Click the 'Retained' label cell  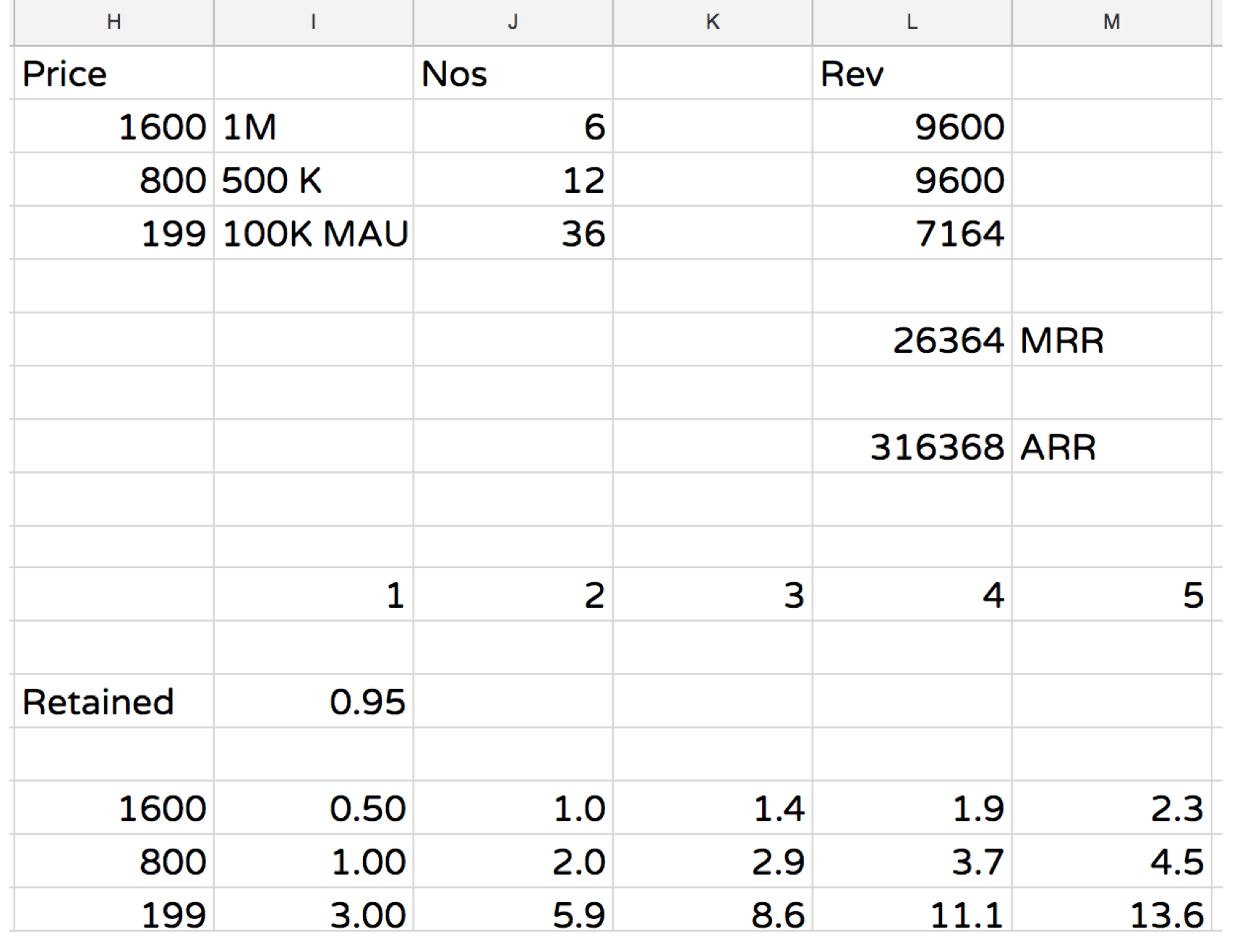pyautogui.click(x=114, y=701)
